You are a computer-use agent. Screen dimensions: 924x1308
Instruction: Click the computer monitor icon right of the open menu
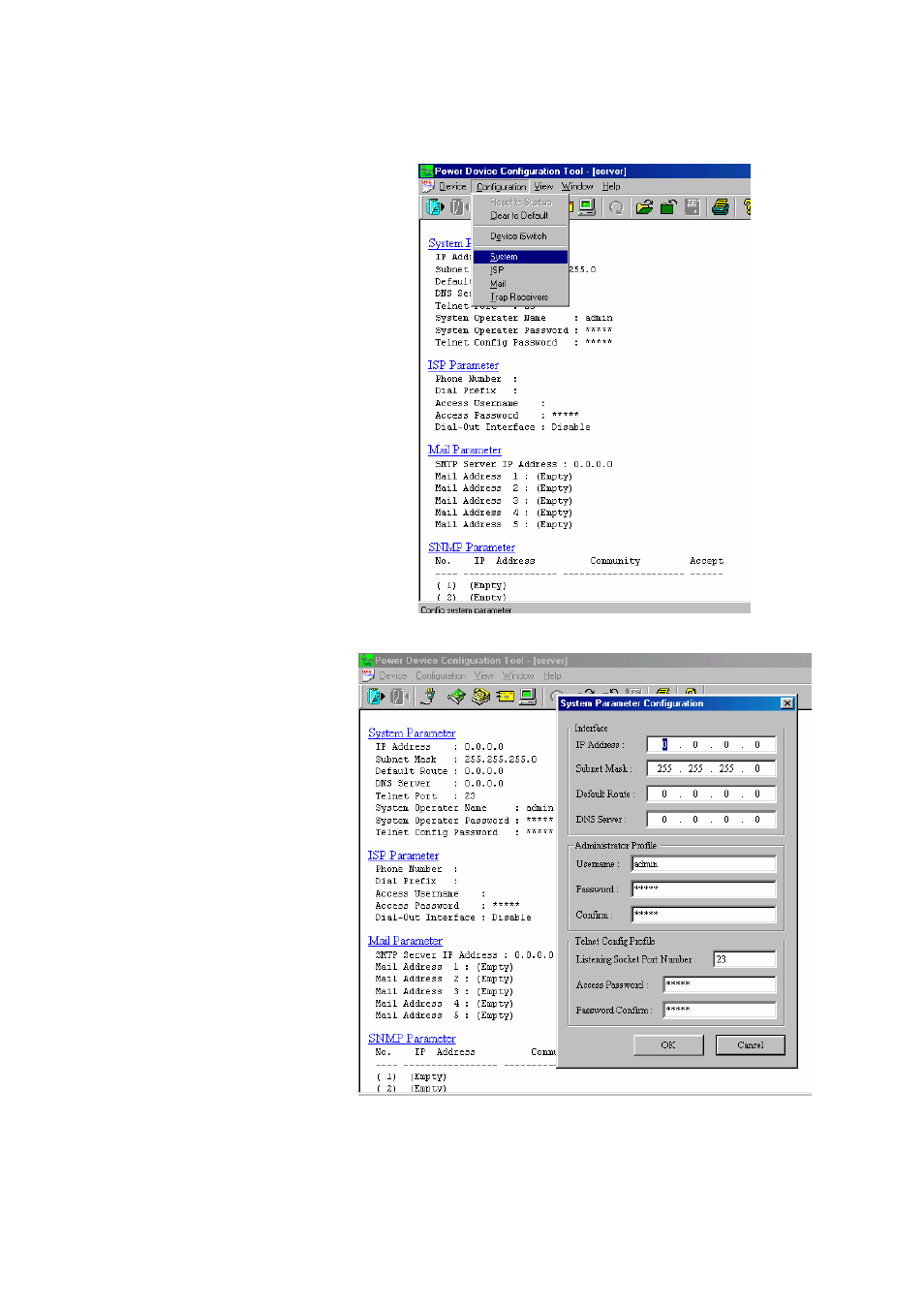(x=587, y=207)
